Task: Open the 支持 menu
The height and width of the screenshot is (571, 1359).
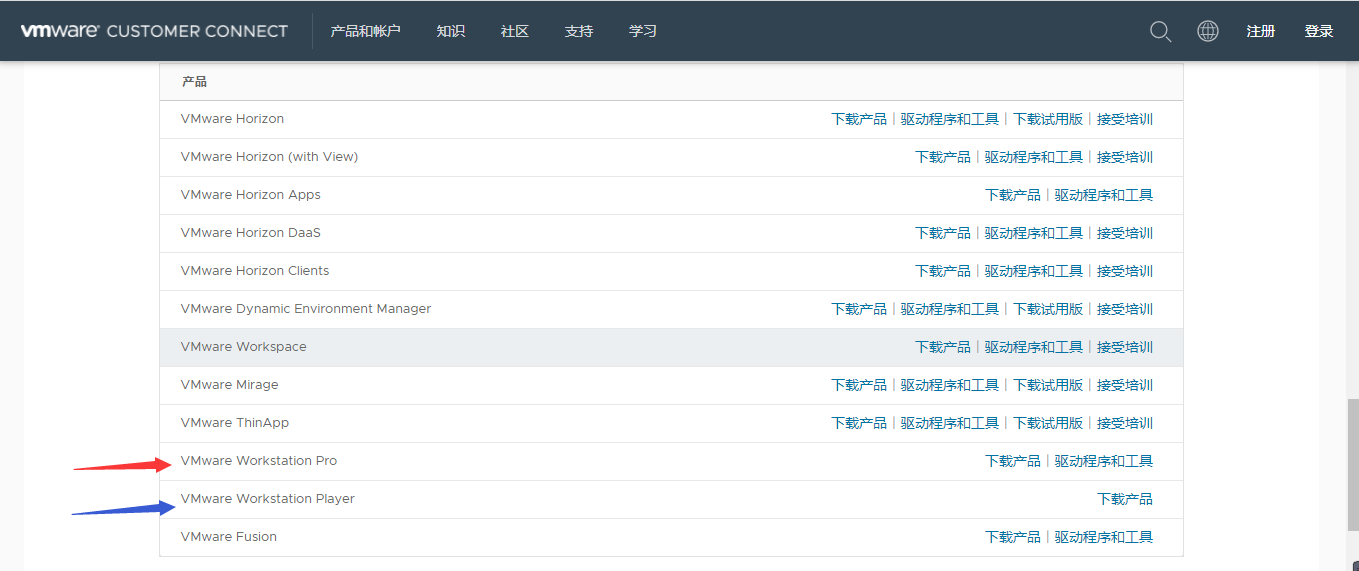Action: coord(579,31)
